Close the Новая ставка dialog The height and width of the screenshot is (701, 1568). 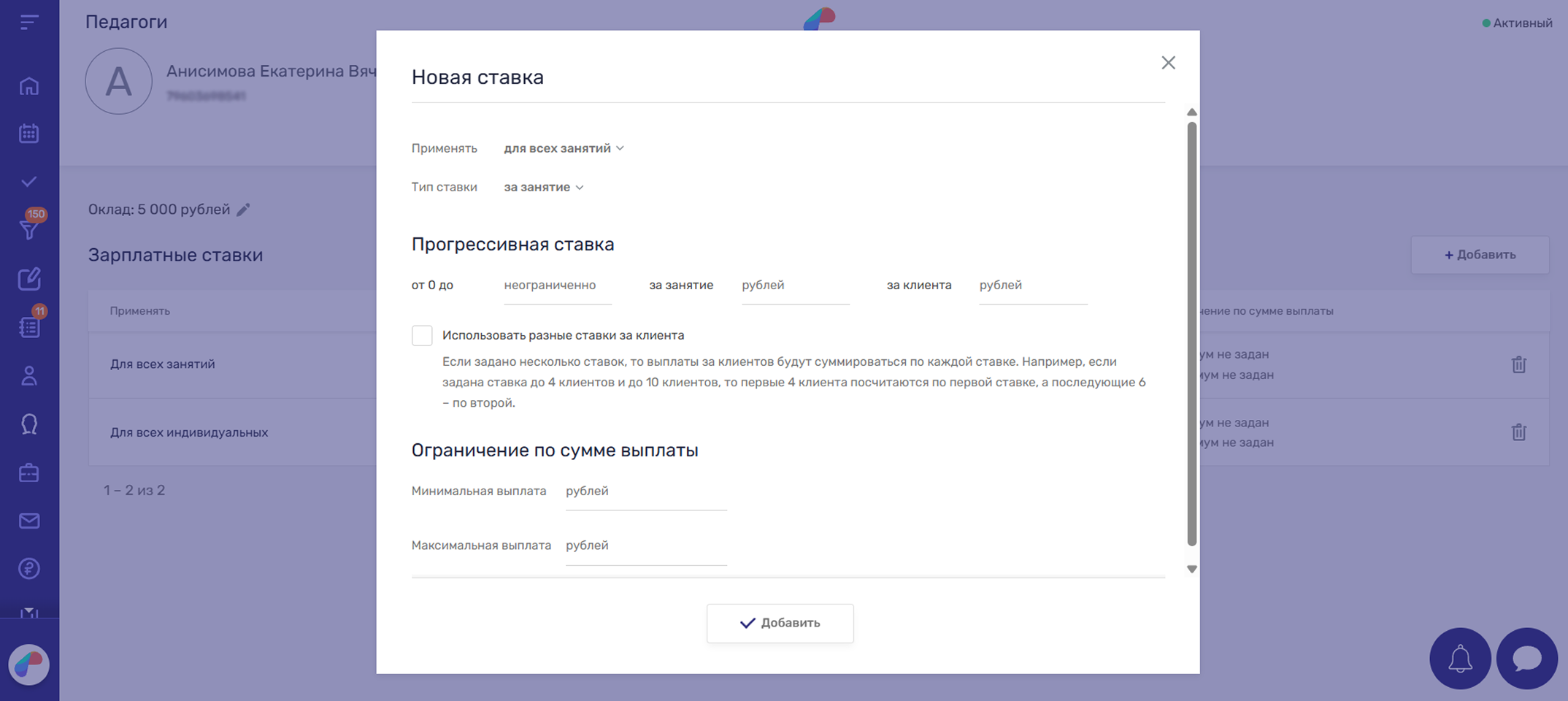click(1168, 63)
